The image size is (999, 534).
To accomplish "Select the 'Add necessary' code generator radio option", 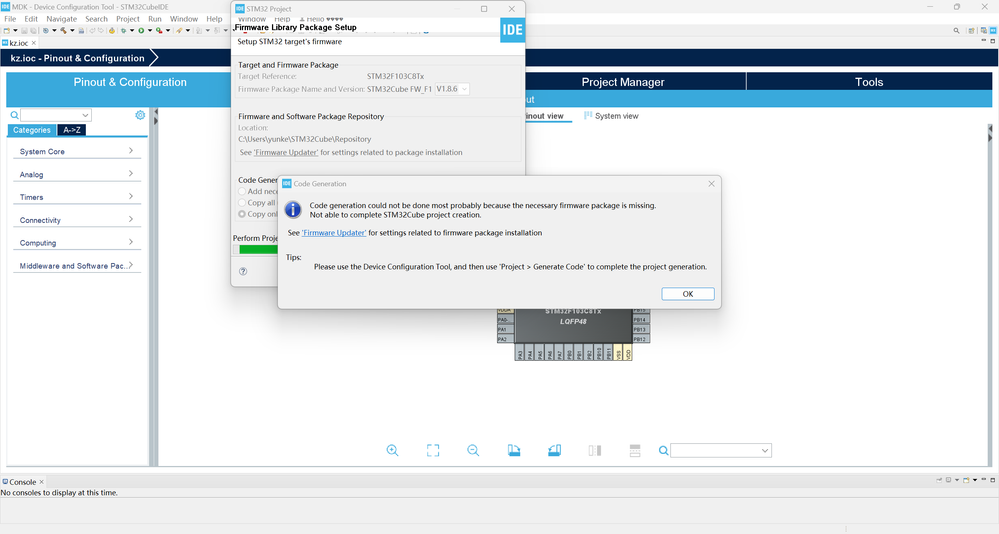I will click(242, 191).
